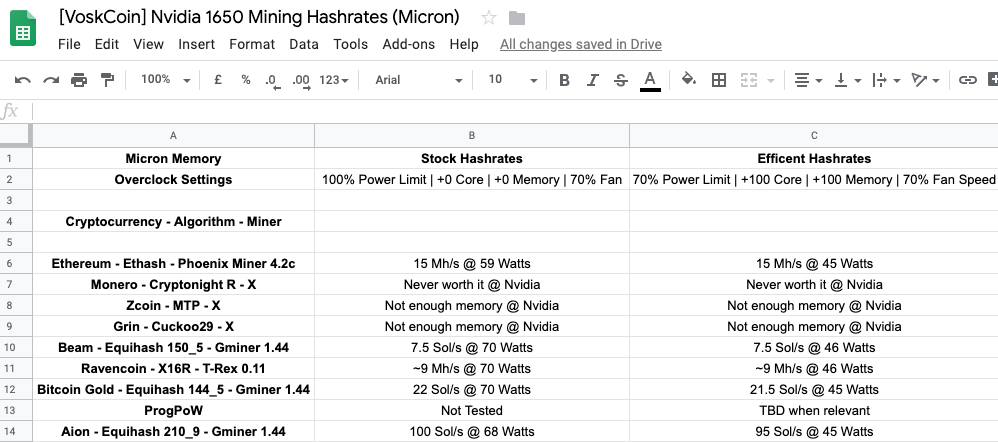Toggle bold formatting

tap(564, 80)
